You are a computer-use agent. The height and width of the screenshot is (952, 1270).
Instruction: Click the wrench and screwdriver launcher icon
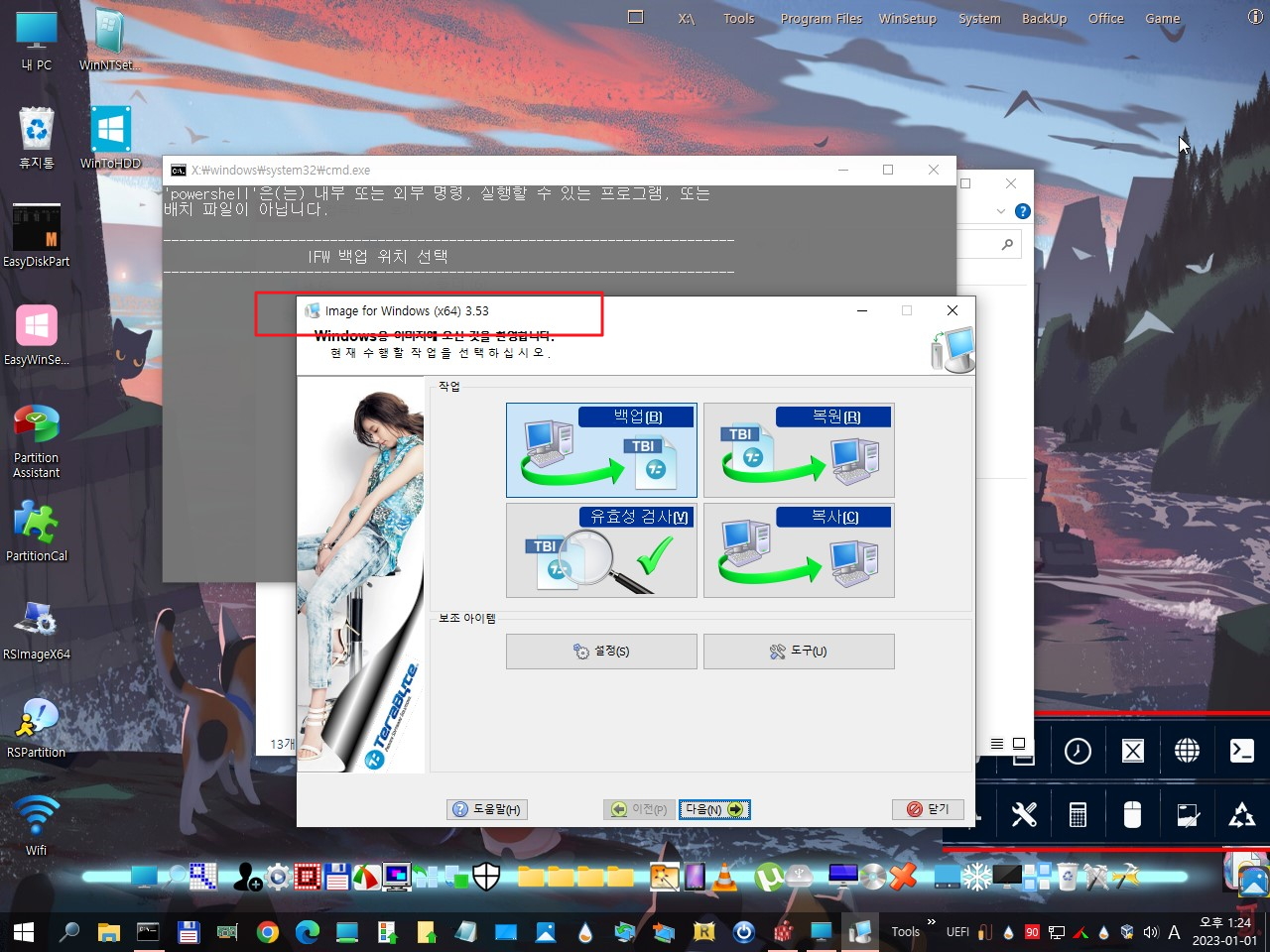pos(1023,815)
